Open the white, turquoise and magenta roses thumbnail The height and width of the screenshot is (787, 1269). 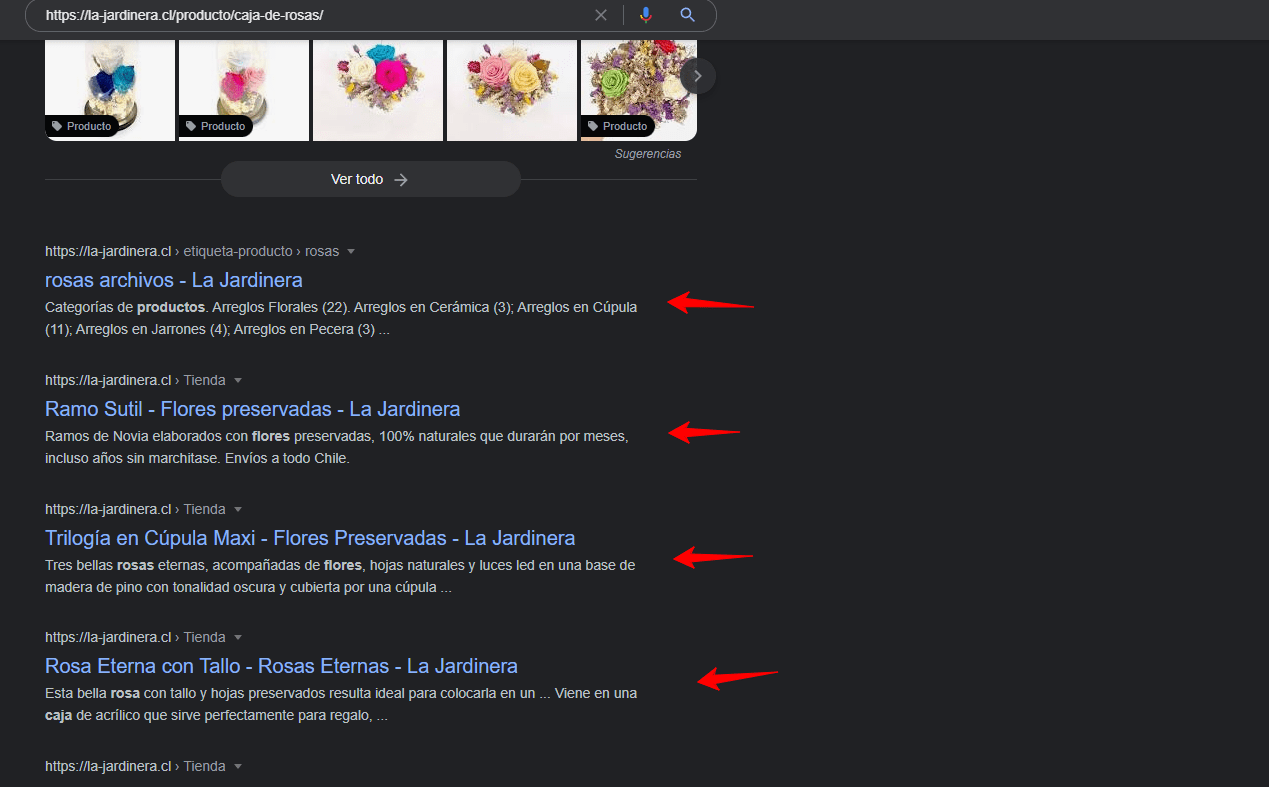pos(378,90)
